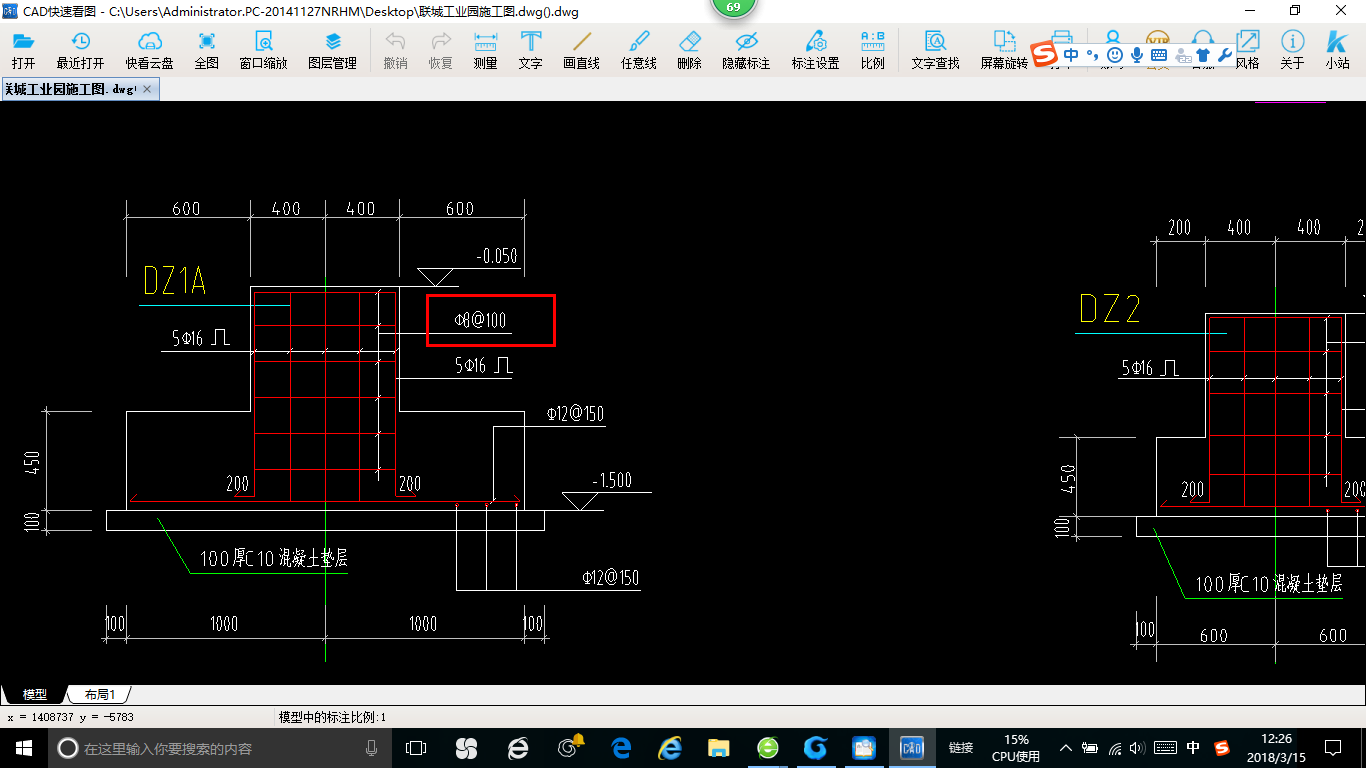
Task: Click the DZ1A title text
Action: pyautogui.click(x=174, y=281)
